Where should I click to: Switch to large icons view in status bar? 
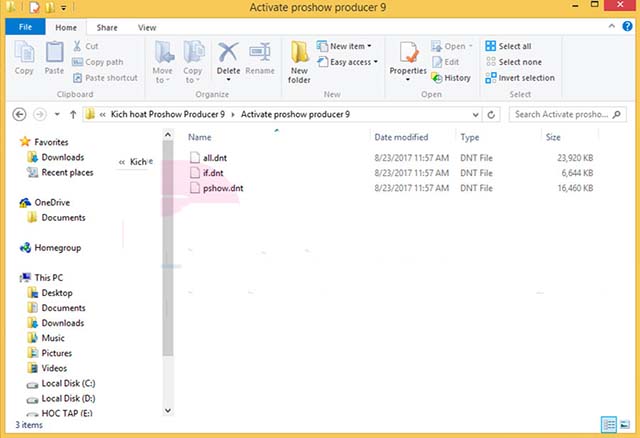tap(625, 425)
